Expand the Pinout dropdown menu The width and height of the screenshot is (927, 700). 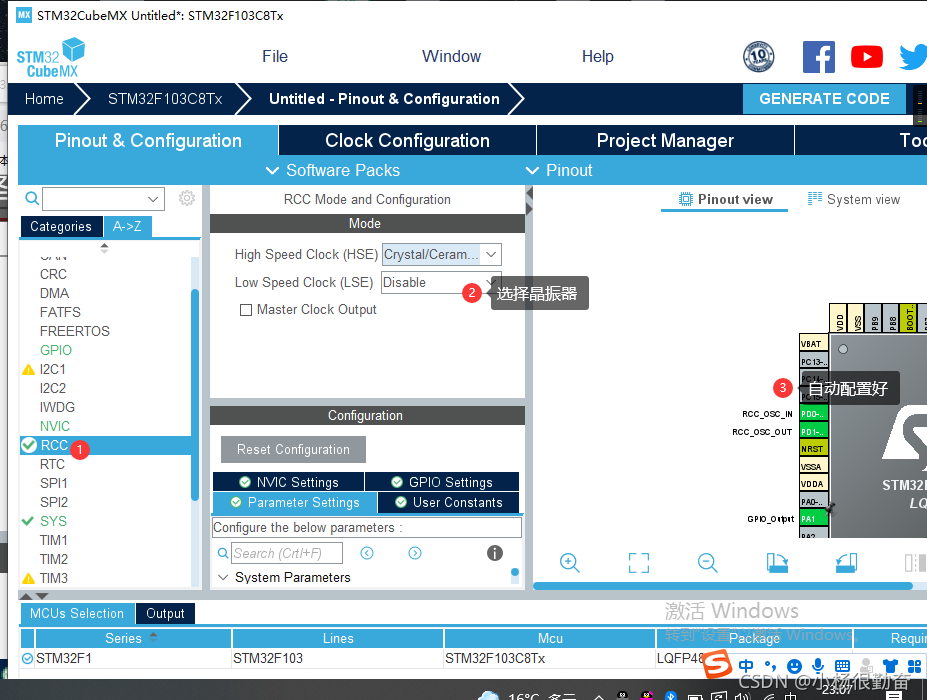pos(559,170)
